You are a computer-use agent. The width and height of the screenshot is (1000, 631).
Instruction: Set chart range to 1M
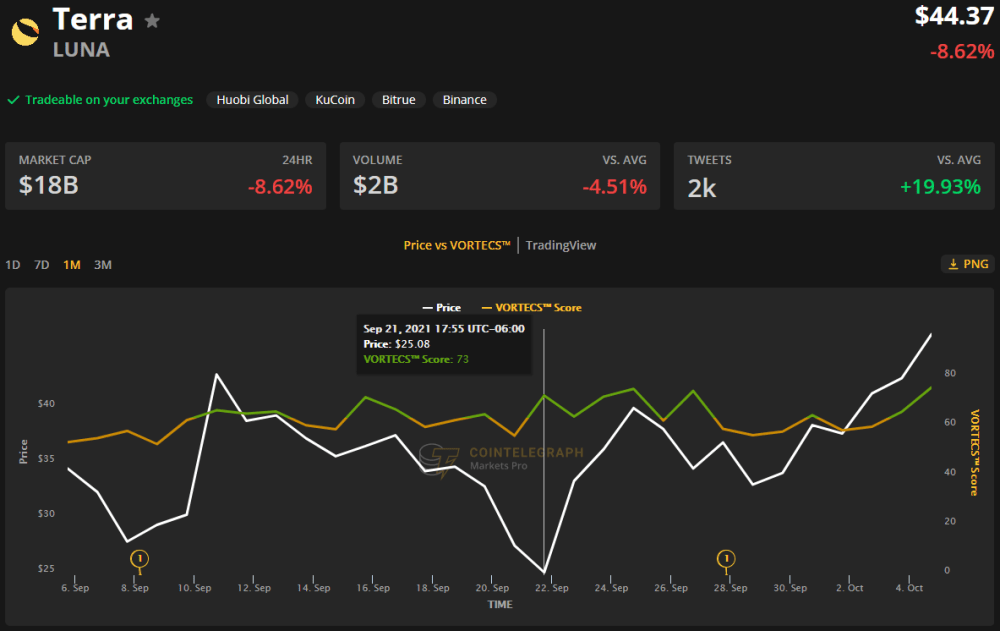click(71, 265)
